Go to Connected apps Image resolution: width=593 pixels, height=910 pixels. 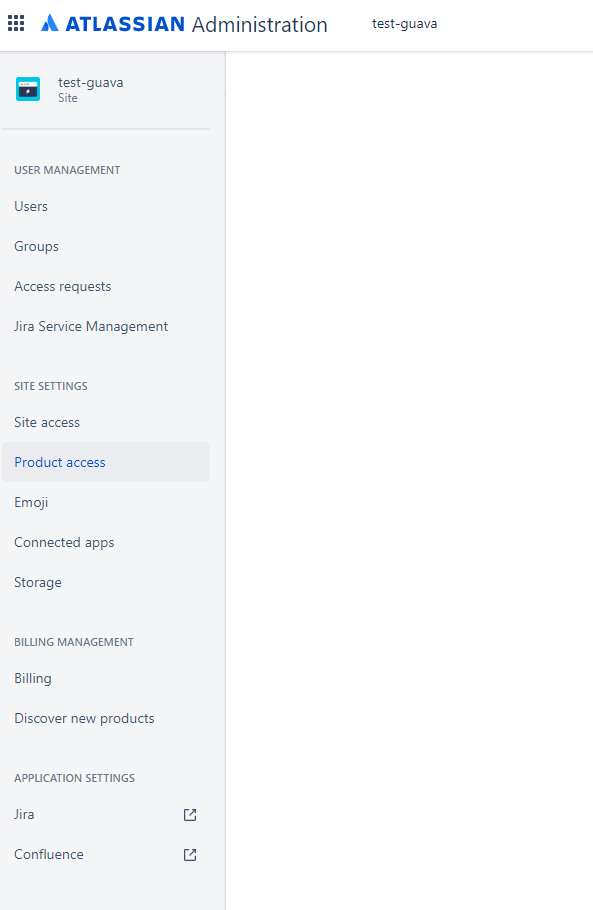point(106,543)
